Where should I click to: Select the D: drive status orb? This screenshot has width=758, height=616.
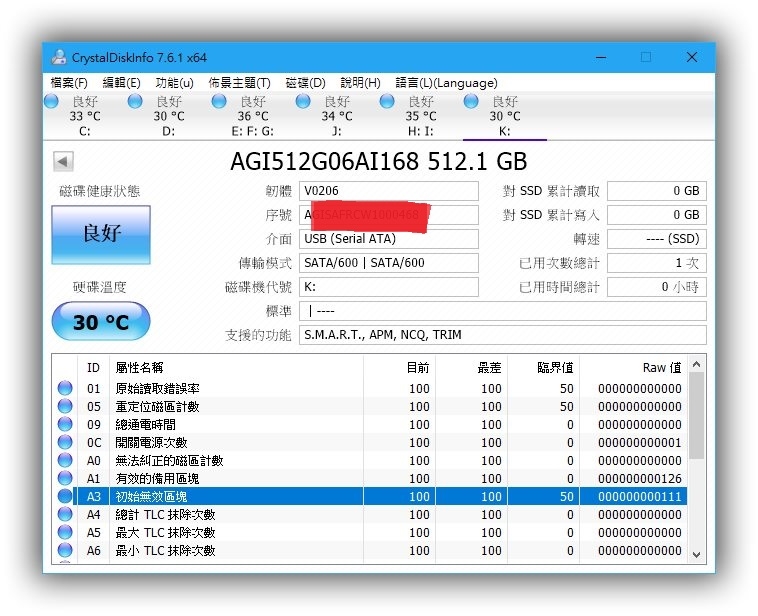[135, 101]
